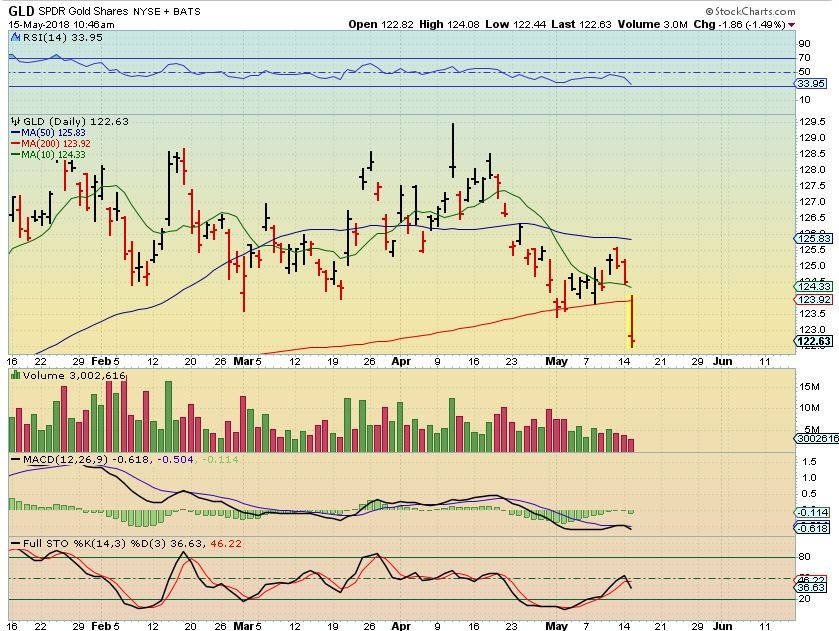Click the bold GLD ticker symbol

[x=22, y=9]
